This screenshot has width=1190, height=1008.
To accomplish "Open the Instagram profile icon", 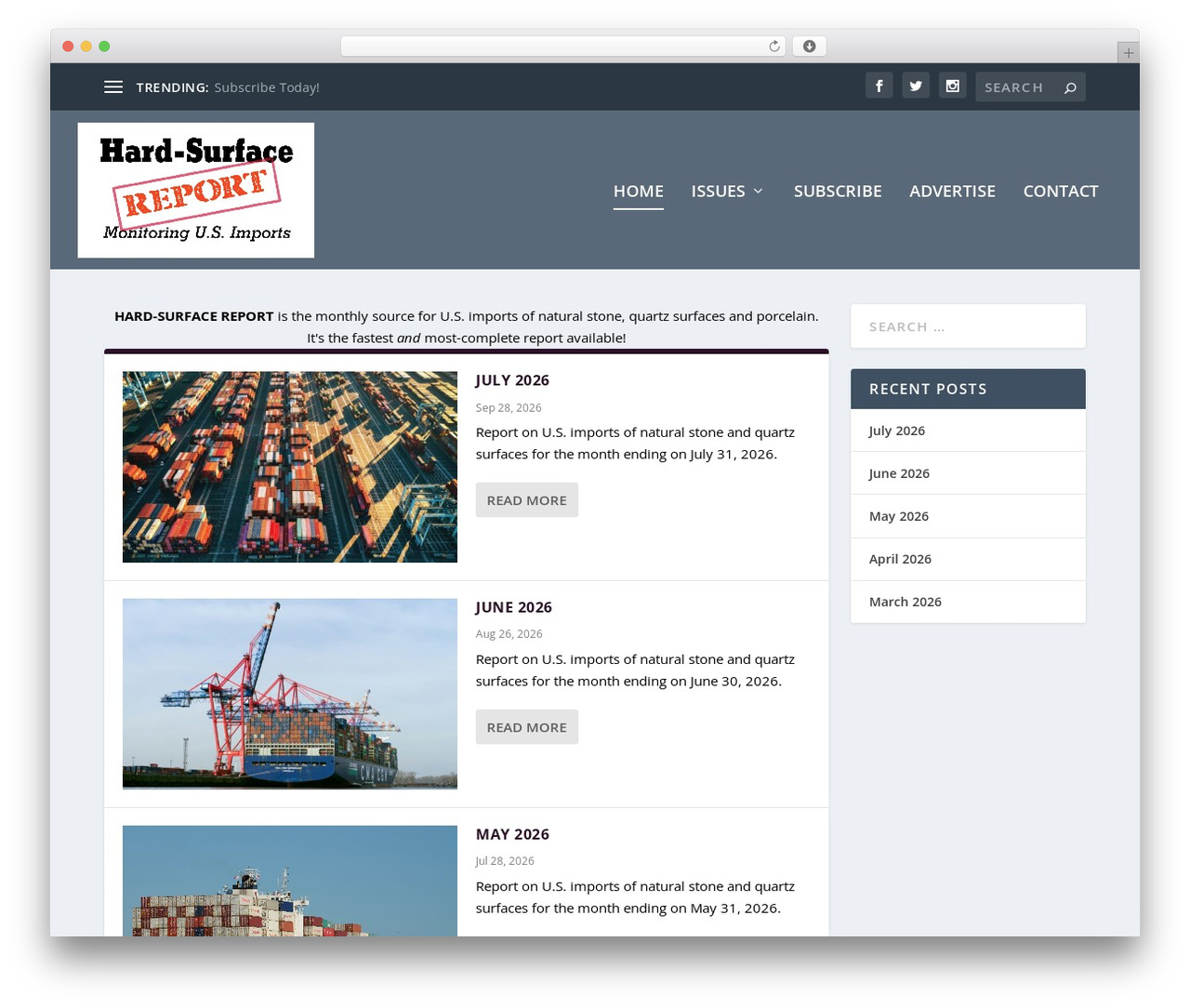I will pyautogui.click(x=953, y=86).
